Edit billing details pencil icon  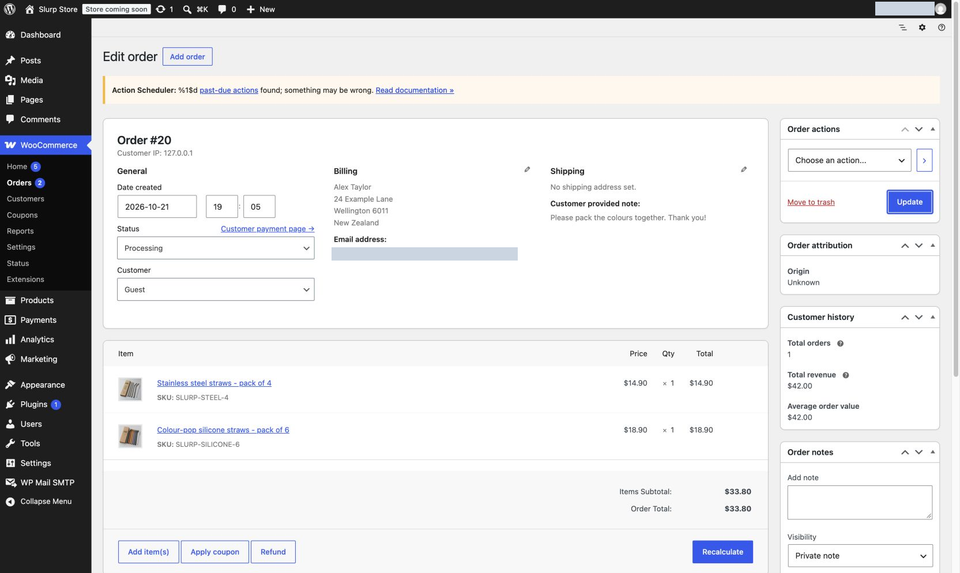pyautogui.click(x=527, y=170)
